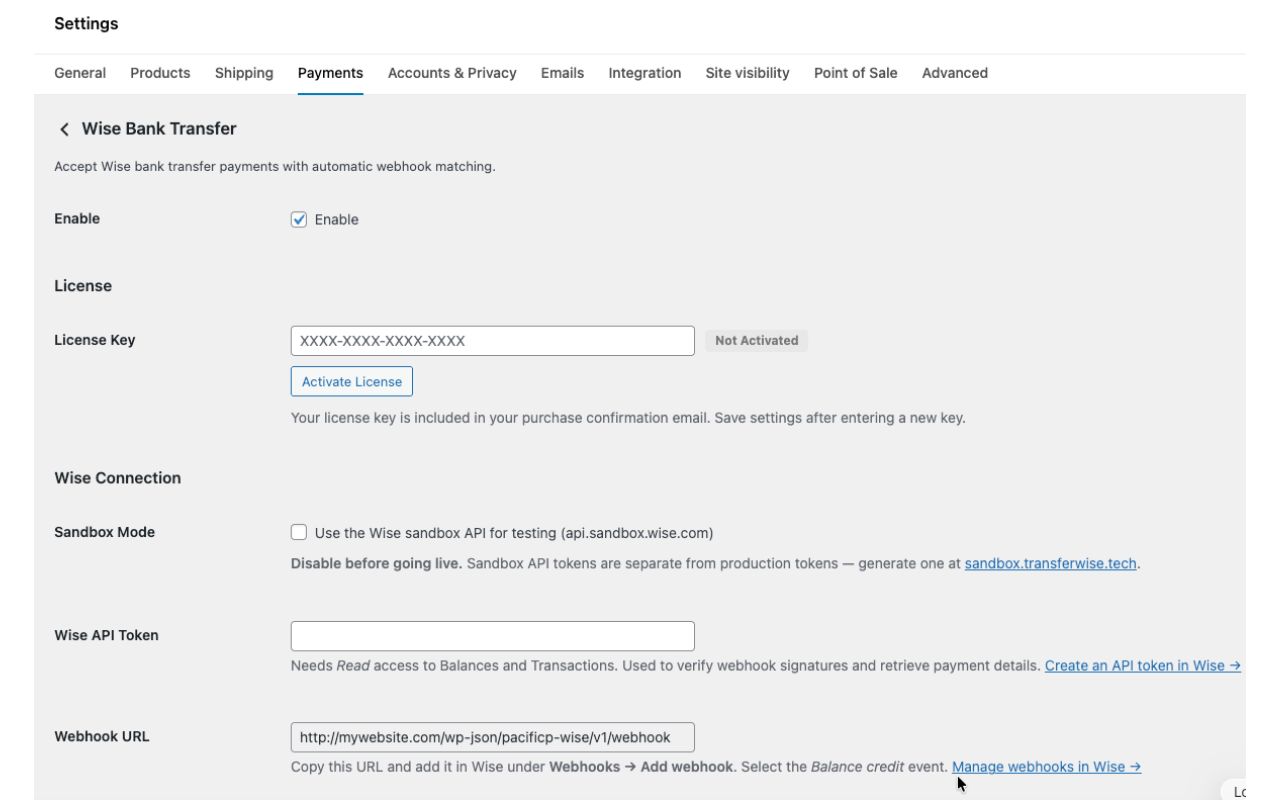This screenshot has width=1280, height=800.
Task: Click the Wise Bank Transfer heading
Action: click(159, 129)
